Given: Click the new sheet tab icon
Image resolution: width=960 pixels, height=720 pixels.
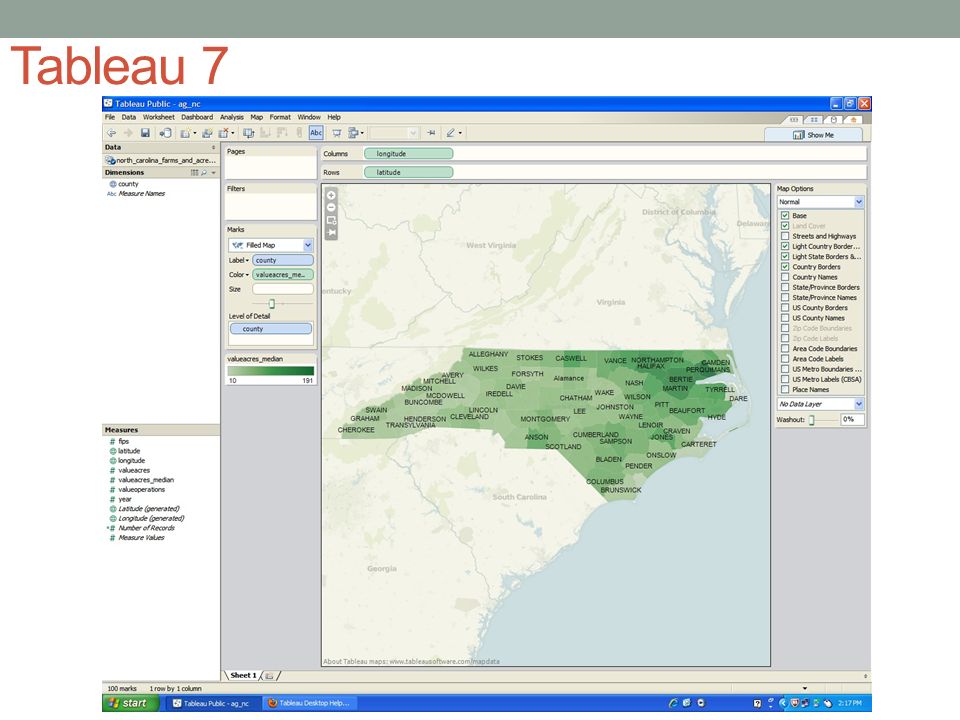Looking at the screenshot, I should pyautogui.click(x=269, y=675).
